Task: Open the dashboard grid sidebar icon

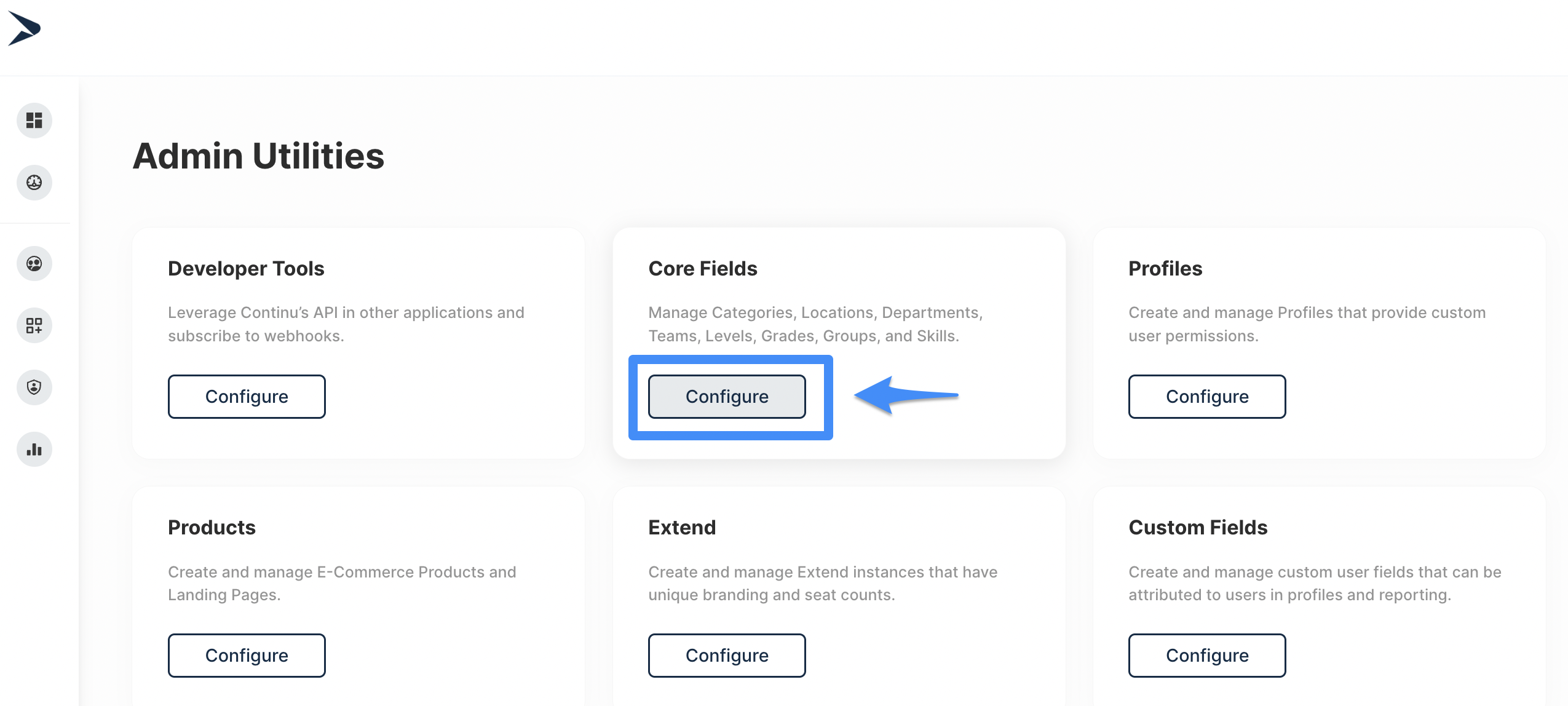Action: [x=34, y=120]
